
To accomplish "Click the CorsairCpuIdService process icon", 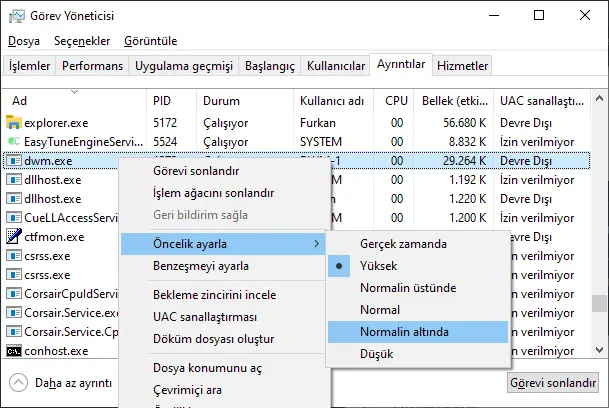I will point(14,293).
